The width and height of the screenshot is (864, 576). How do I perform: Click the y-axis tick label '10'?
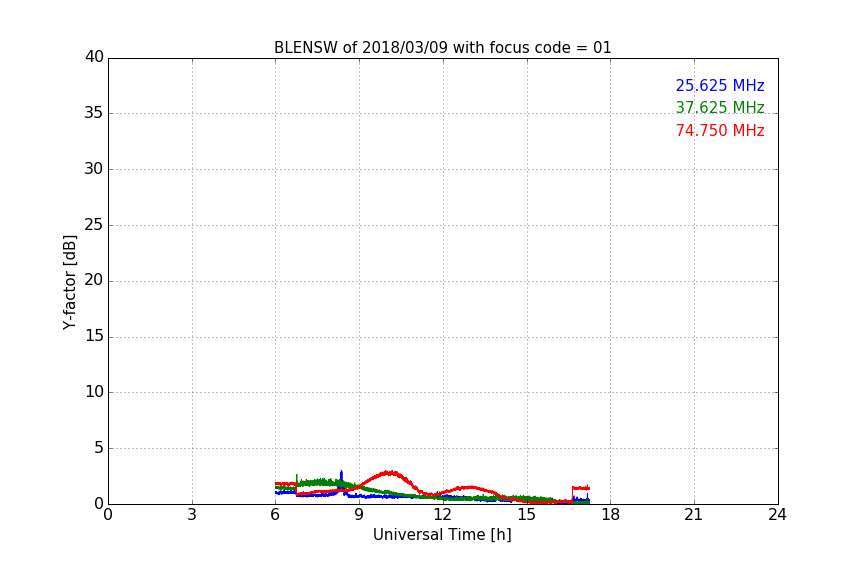tap(94, 392)
